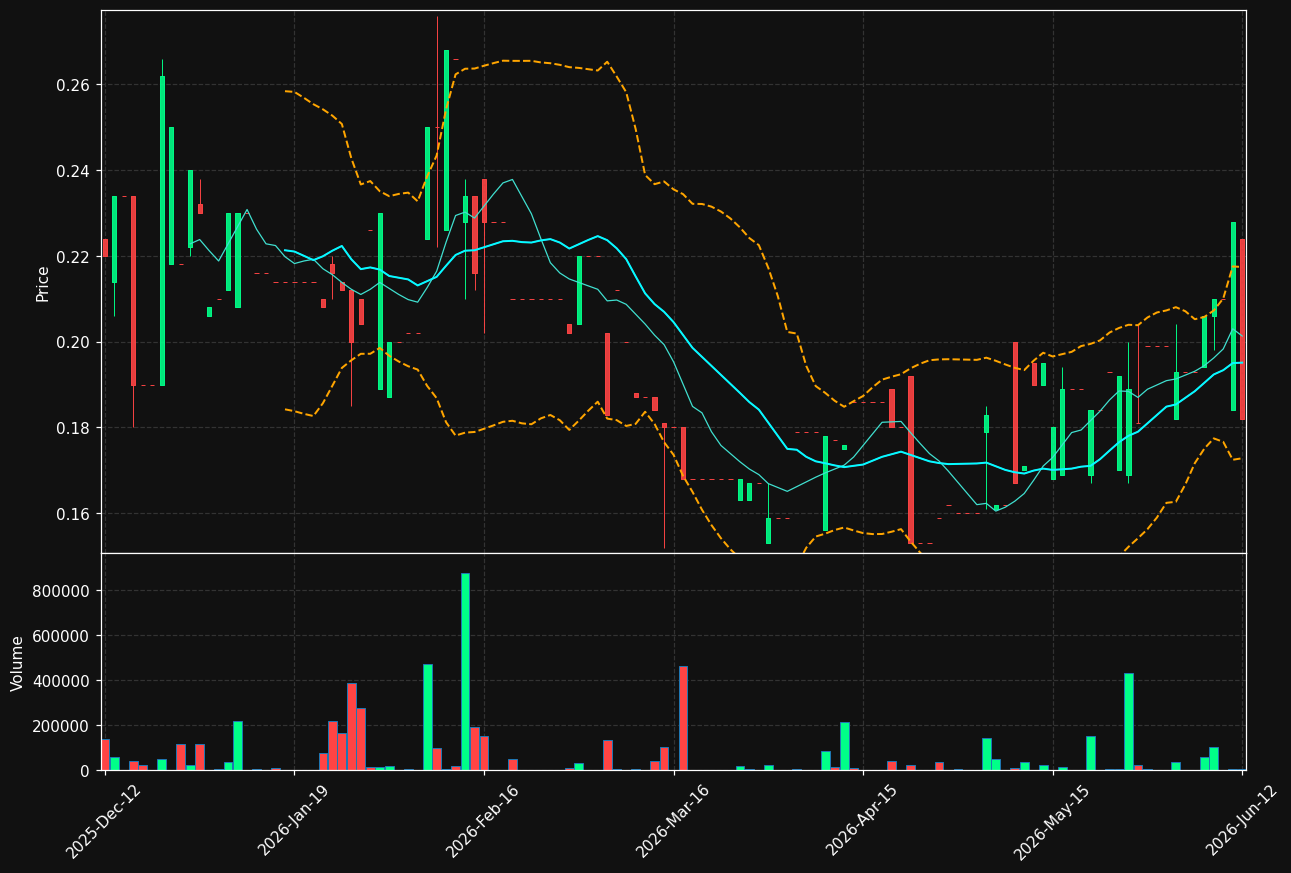The image size is (1291, 873).
Task: Click the Price axis title
Action: click(x=43, y=283)
